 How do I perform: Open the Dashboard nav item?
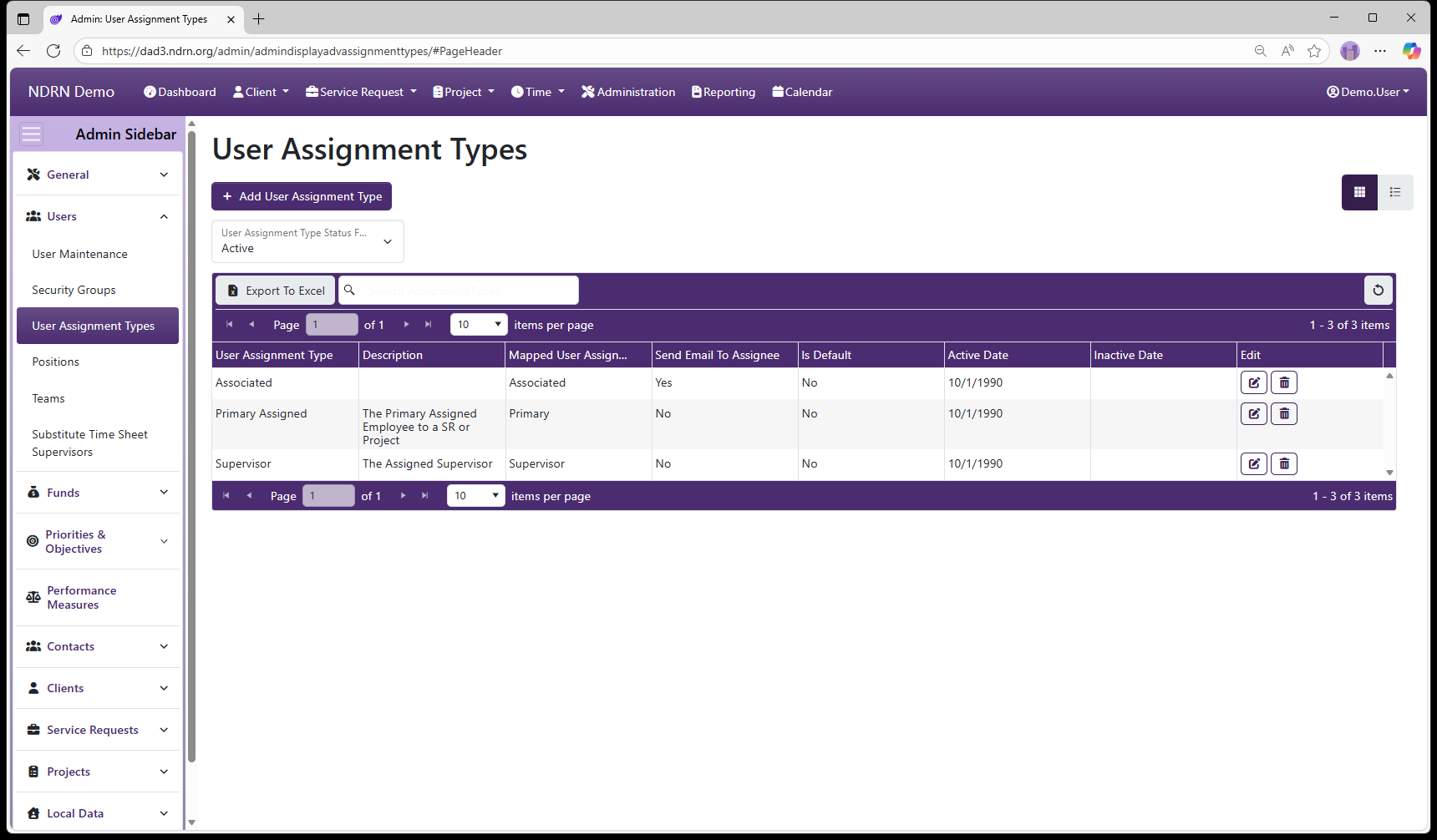tap(180, 92)
